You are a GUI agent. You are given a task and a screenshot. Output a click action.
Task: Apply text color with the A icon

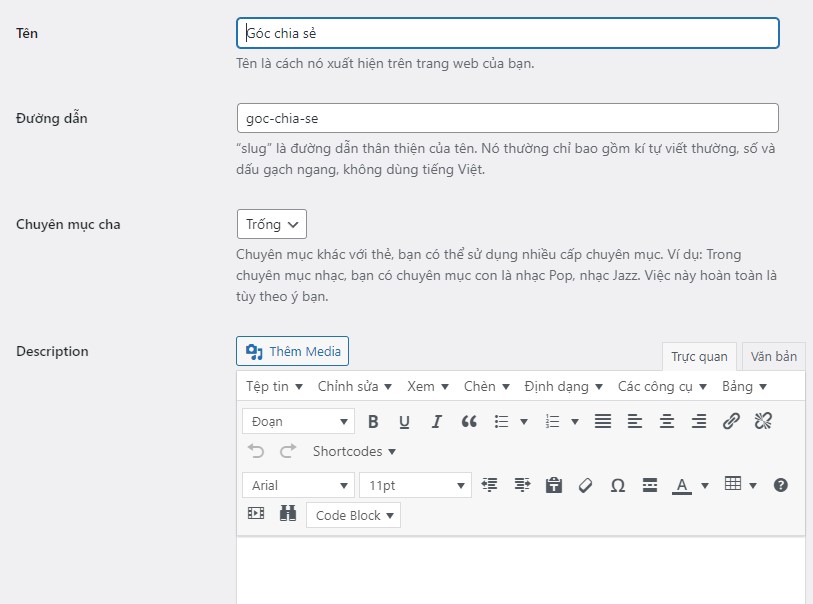[x=682, y=485]
